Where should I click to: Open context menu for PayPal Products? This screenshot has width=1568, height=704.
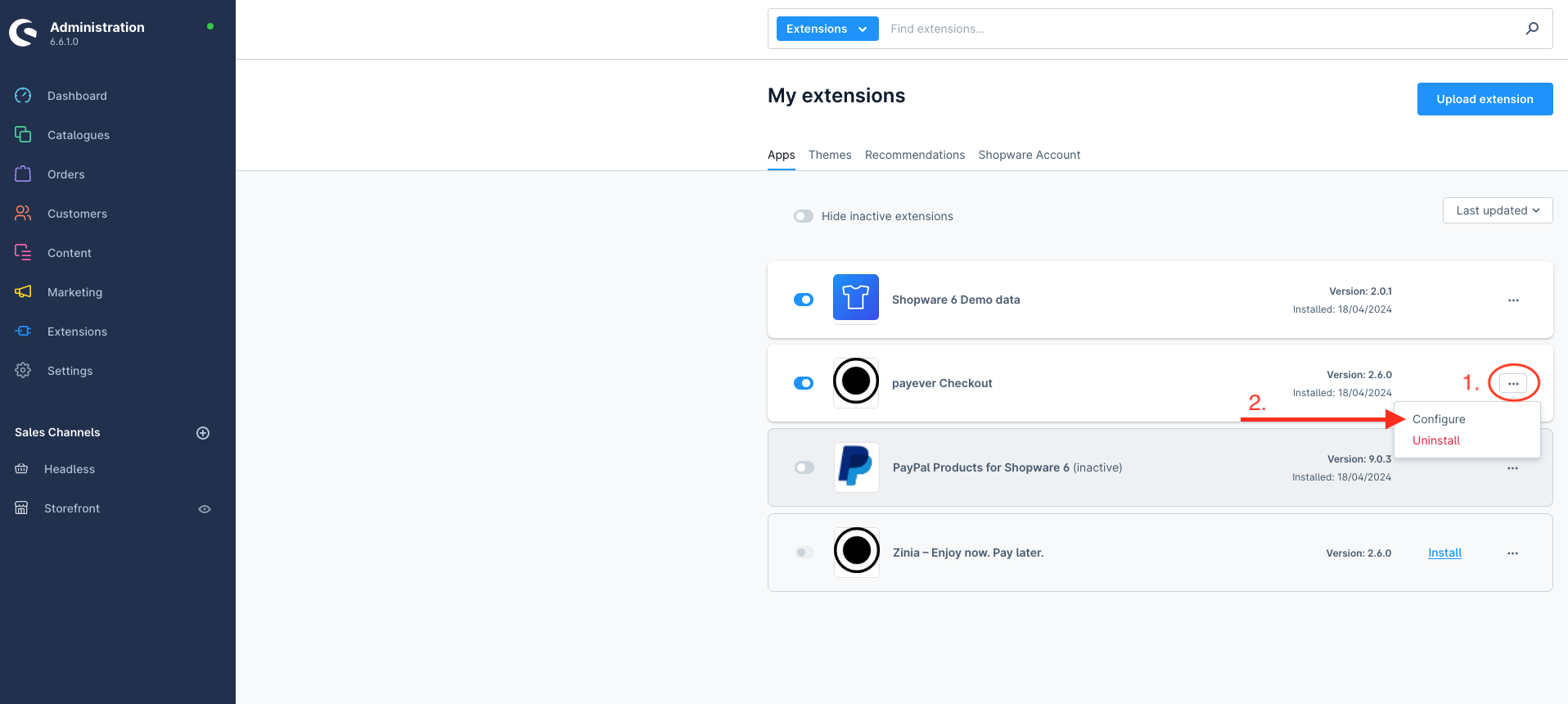pos(1512,468)
